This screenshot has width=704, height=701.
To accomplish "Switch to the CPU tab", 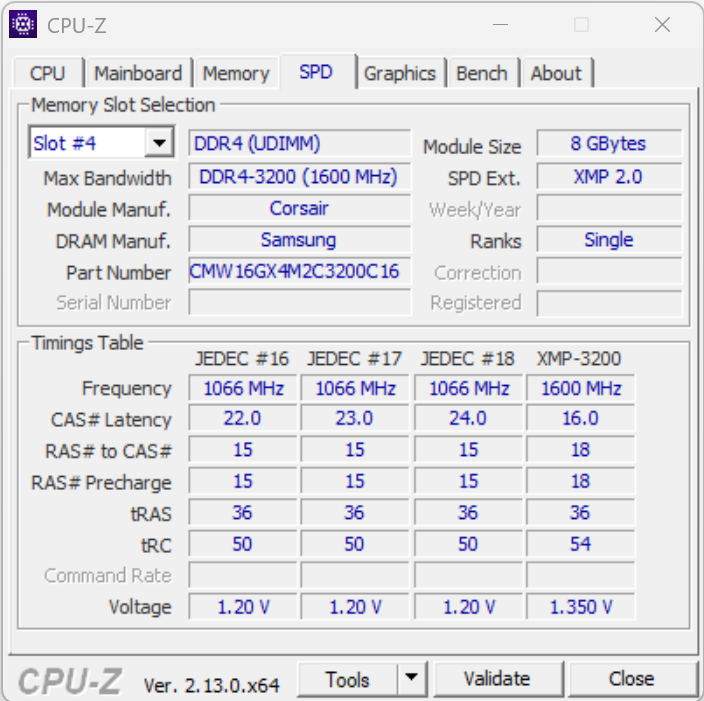I will (x=48, y=73).
